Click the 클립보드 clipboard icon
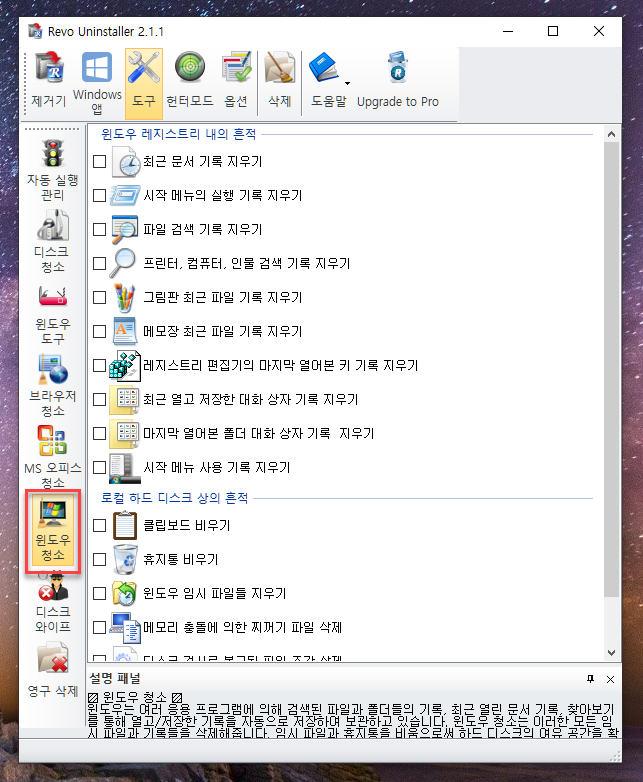Image resolution: width=643 pixels, height=782 pixels. click(x=125, y=525)
